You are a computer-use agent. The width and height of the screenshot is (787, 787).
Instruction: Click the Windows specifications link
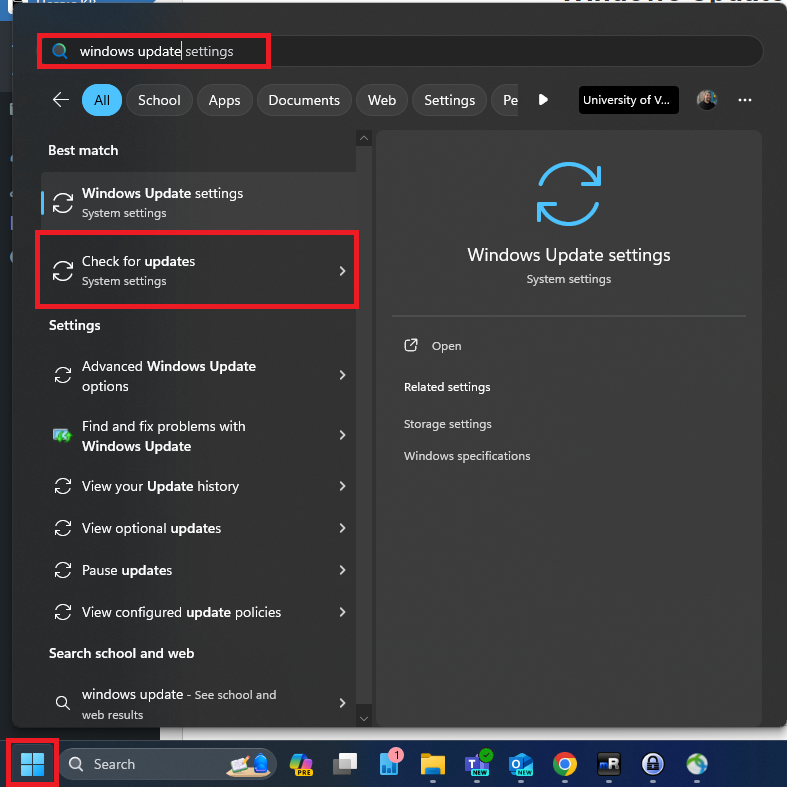[x=466, y=456]
